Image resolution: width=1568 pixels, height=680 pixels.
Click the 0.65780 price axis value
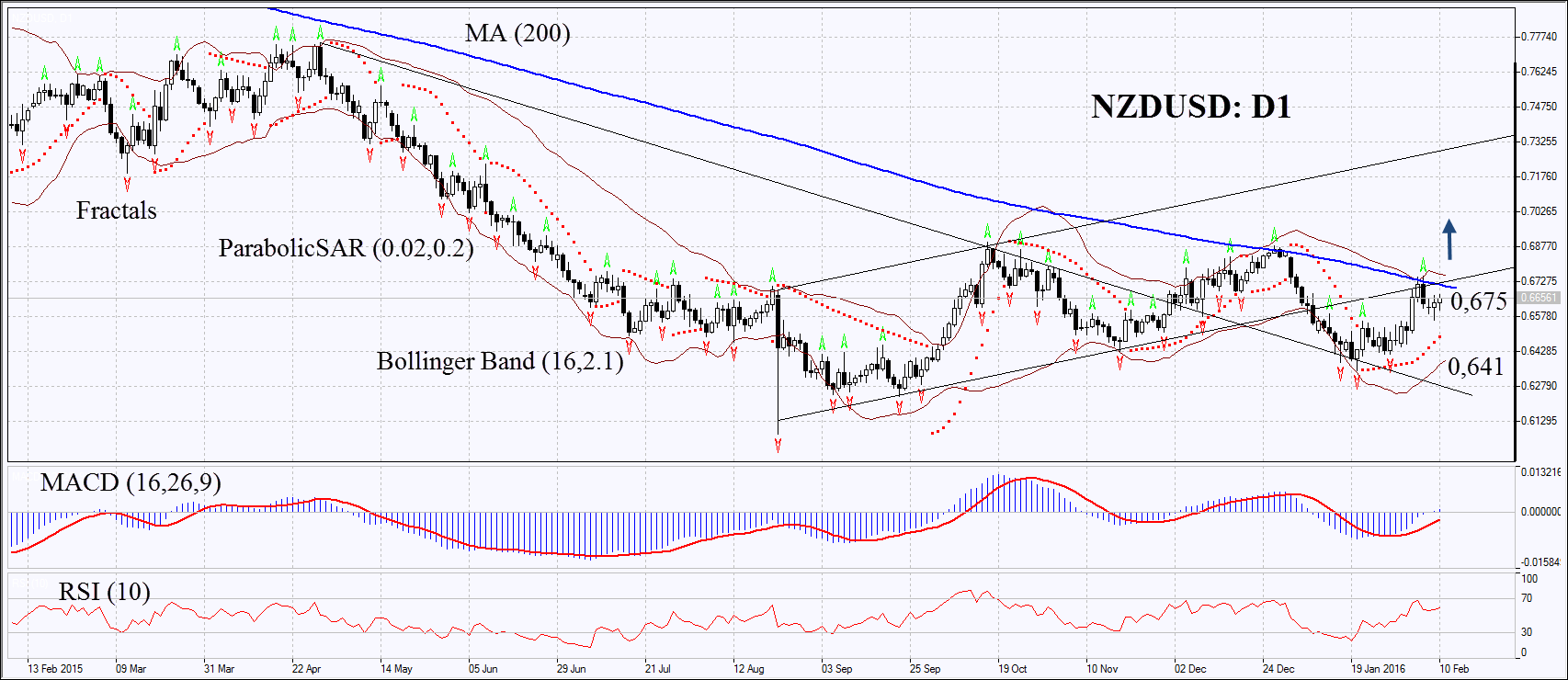(1539, 315)
